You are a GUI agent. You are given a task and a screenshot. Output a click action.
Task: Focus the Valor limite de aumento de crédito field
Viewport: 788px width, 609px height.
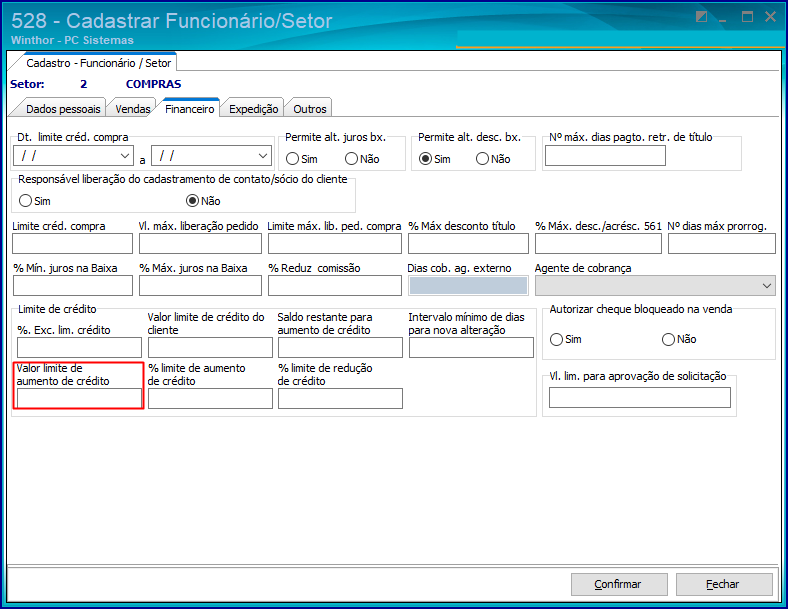pyautogui.click(x=79, y=398)
